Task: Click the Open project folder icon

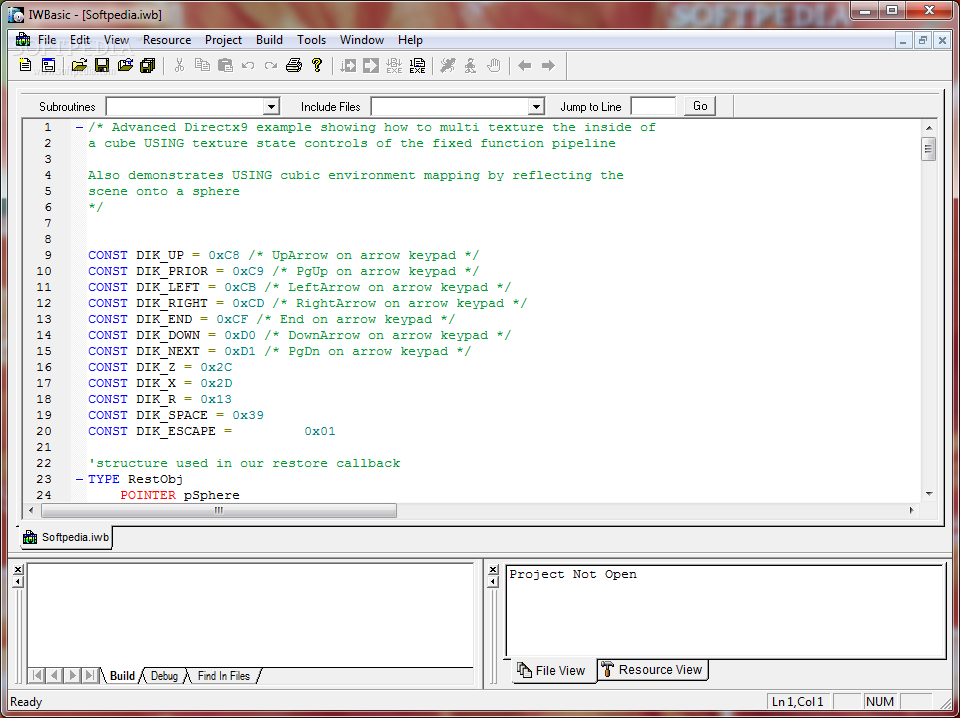Action: tap(126, 65)
